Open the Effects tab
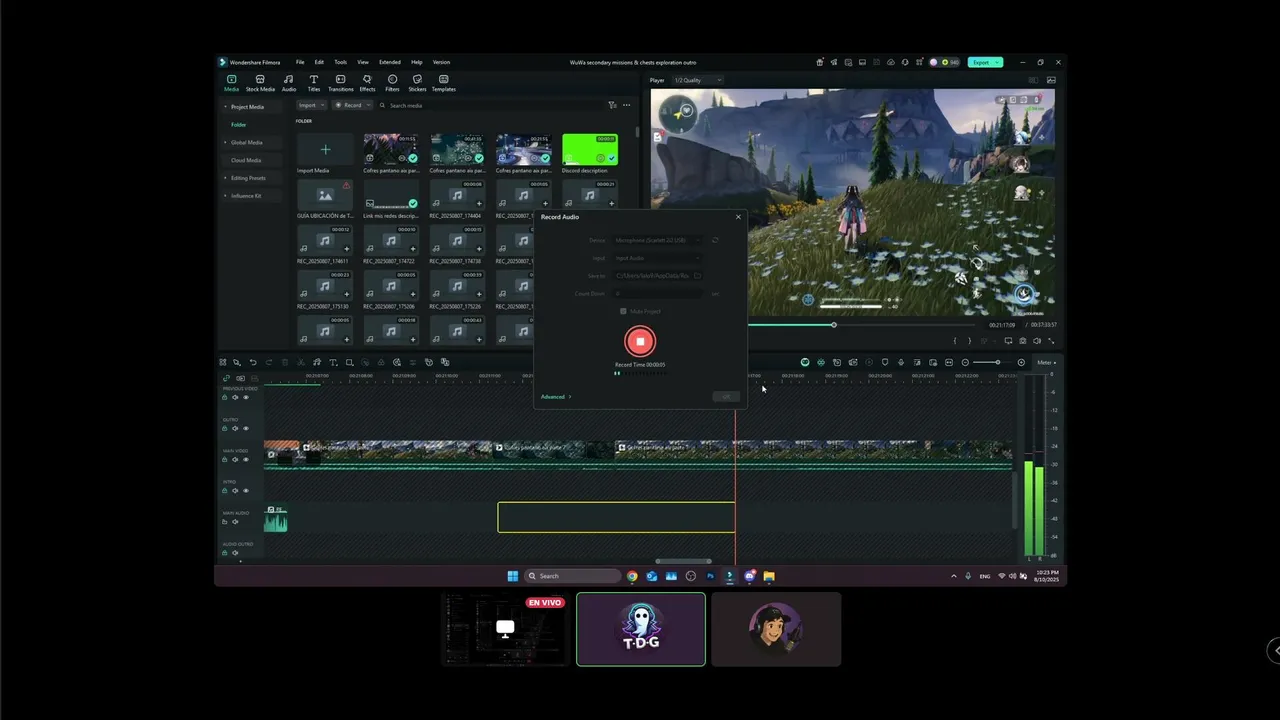1280x720 pixels. tap(367, 83)
